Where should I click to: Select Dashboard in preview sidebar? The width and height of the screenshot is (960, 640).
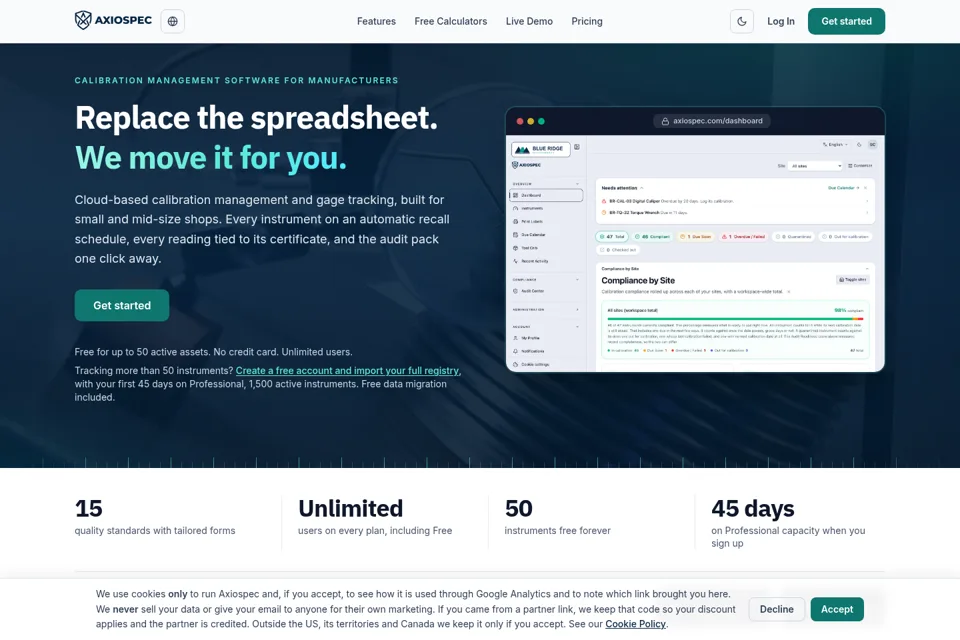[x=546, y=195]
